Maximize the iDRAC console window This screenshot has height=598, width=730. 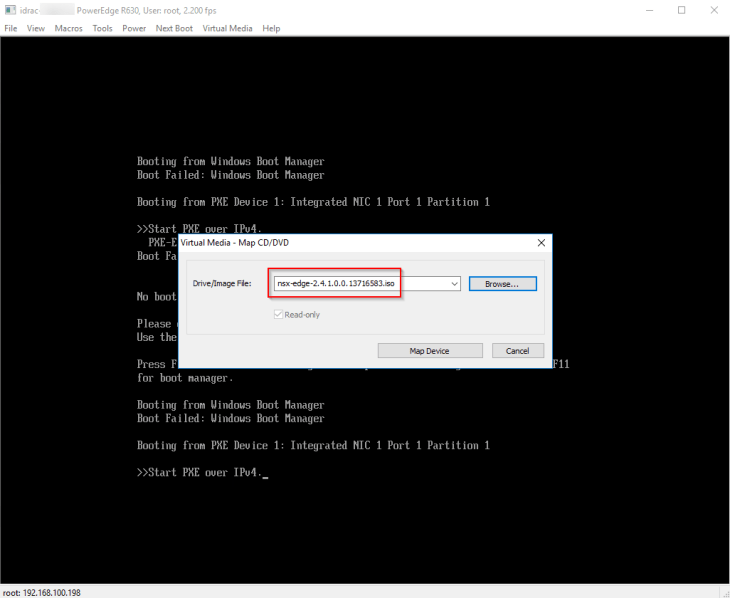[x=682, y=10]
